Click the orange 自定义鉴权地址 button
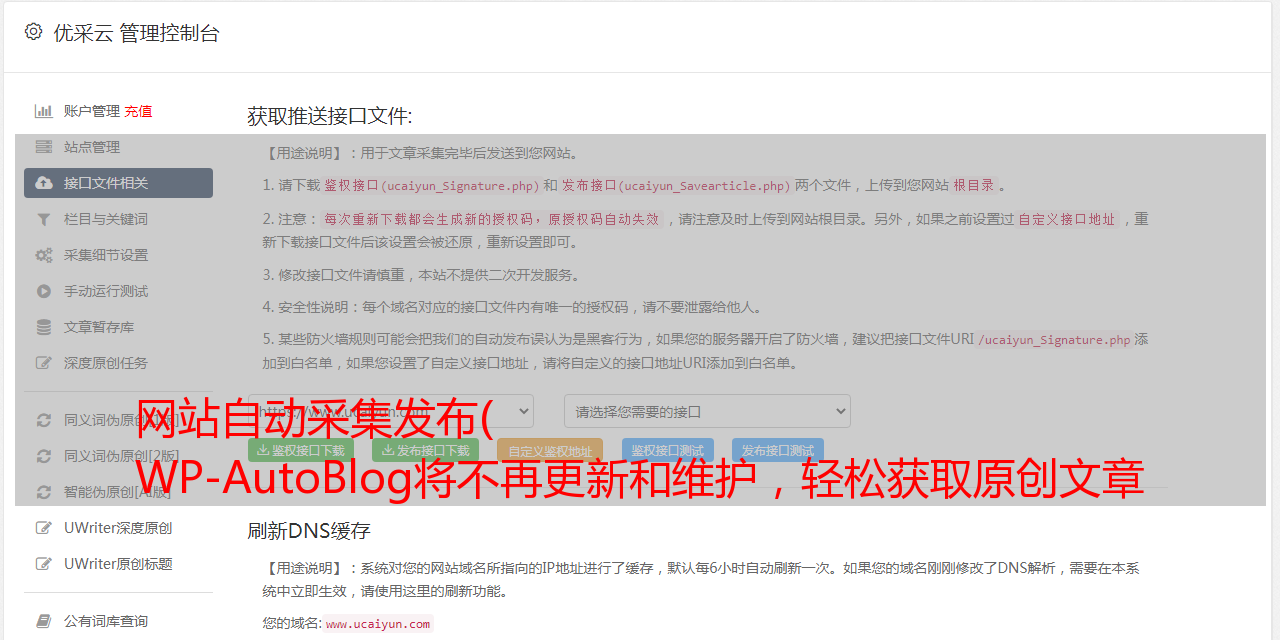Viewport: 1280px width, 640px height. [550, 451]
